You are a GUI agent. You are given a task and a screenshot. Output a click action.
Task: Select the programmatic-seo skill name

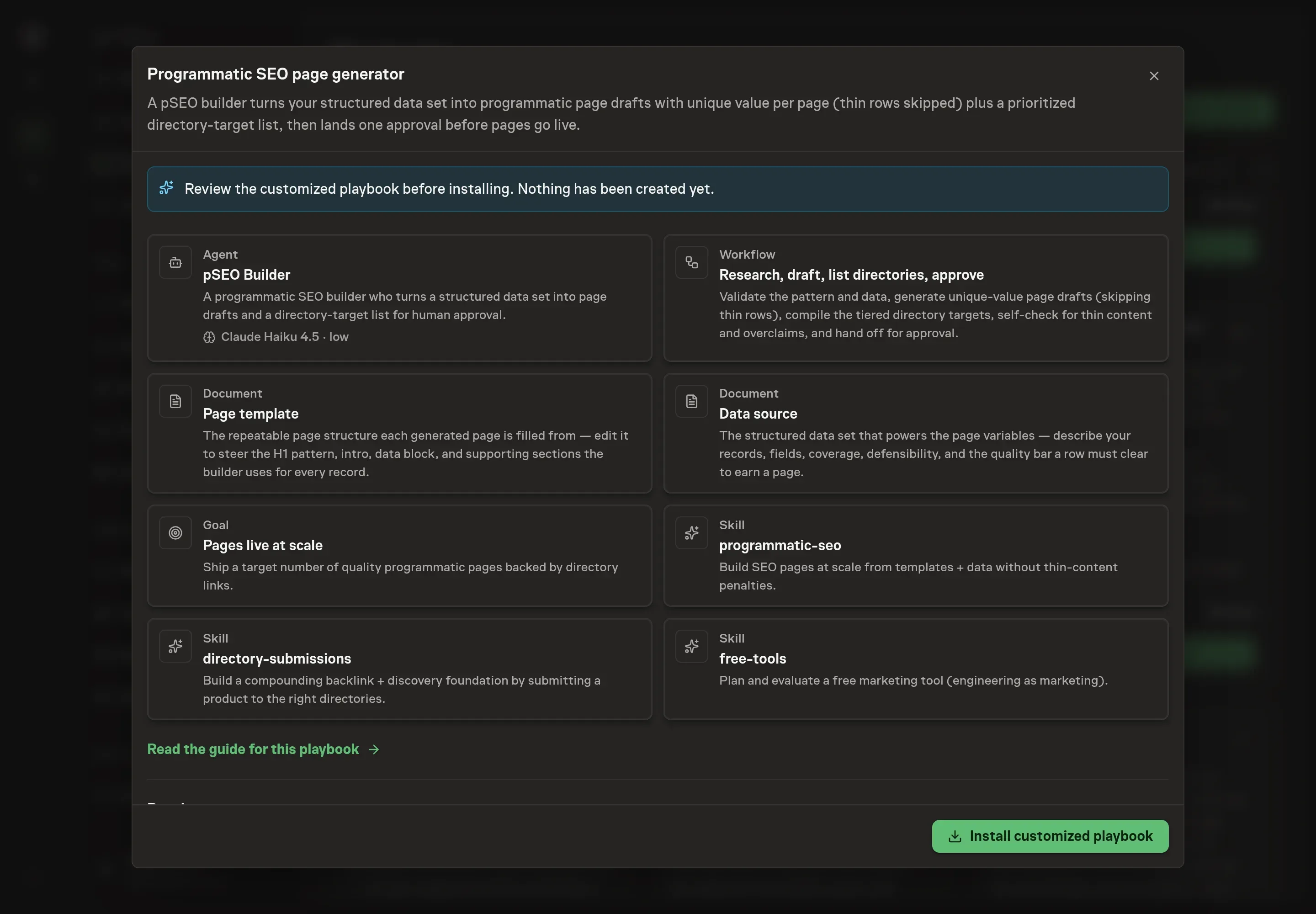(780, 545)
